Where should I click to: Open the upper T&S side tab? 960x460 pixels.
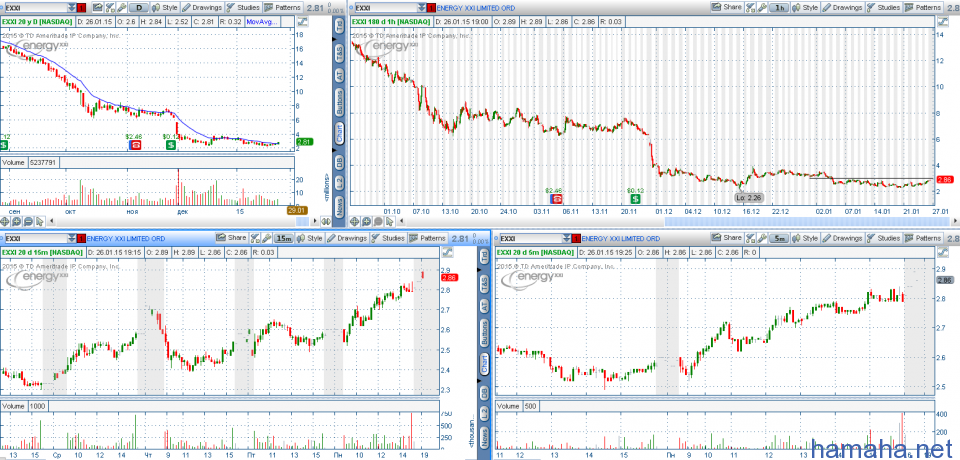click(340, 54)
